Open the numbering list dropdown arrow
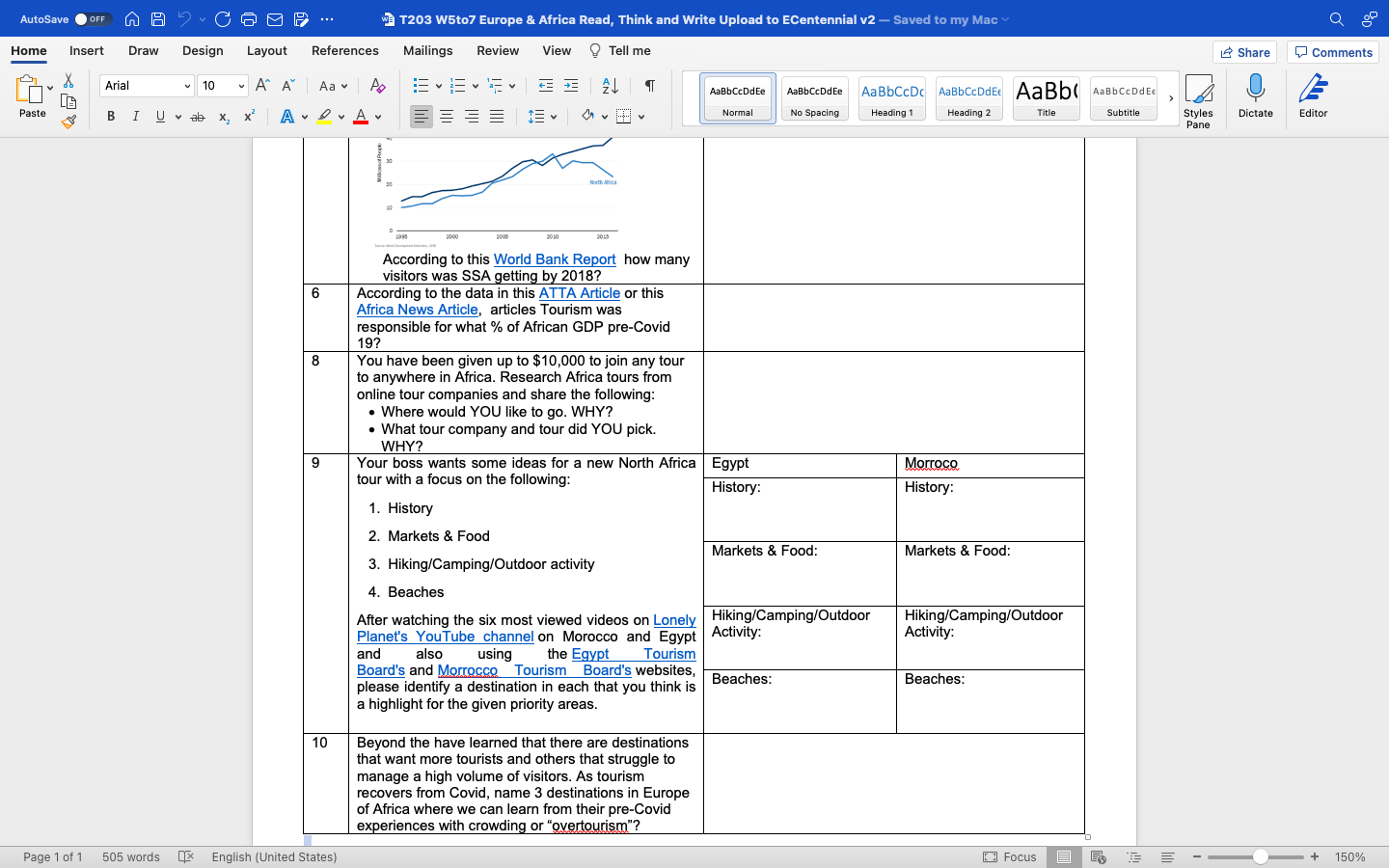The height and width of the screenshot is (868, 1389). coord(476,86)
